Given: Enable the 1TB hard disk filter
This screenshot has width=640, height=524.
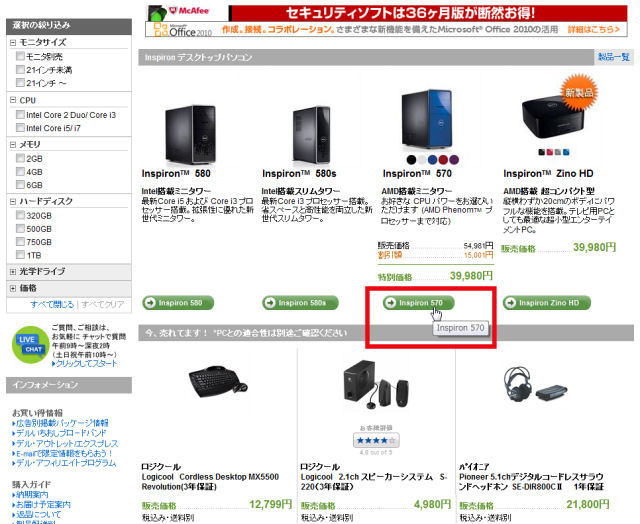Looking at the screenshot, I should [x=20, y=255].
